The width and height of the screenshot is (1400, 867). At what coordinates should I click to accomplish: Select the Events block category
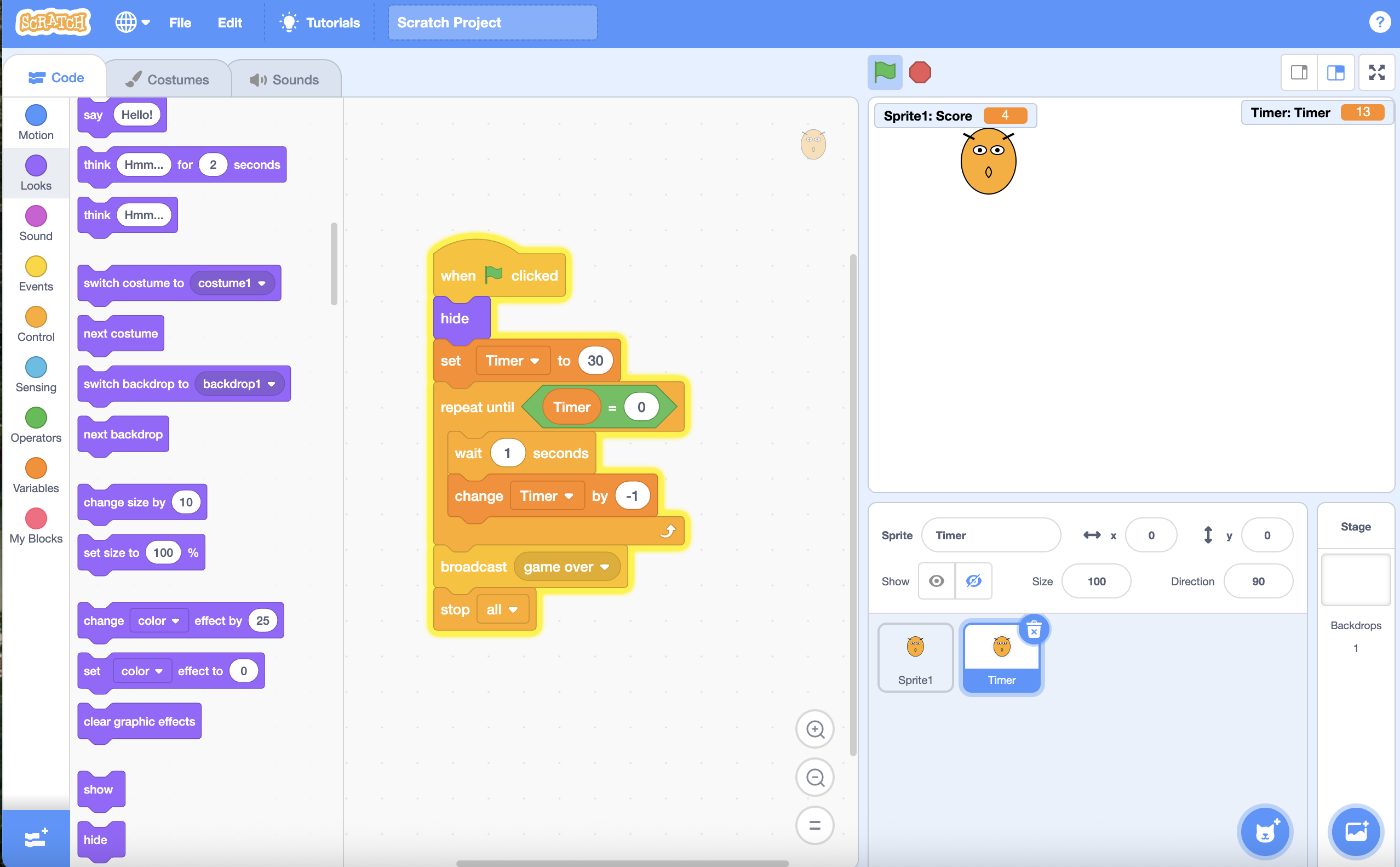pos(36,273)
